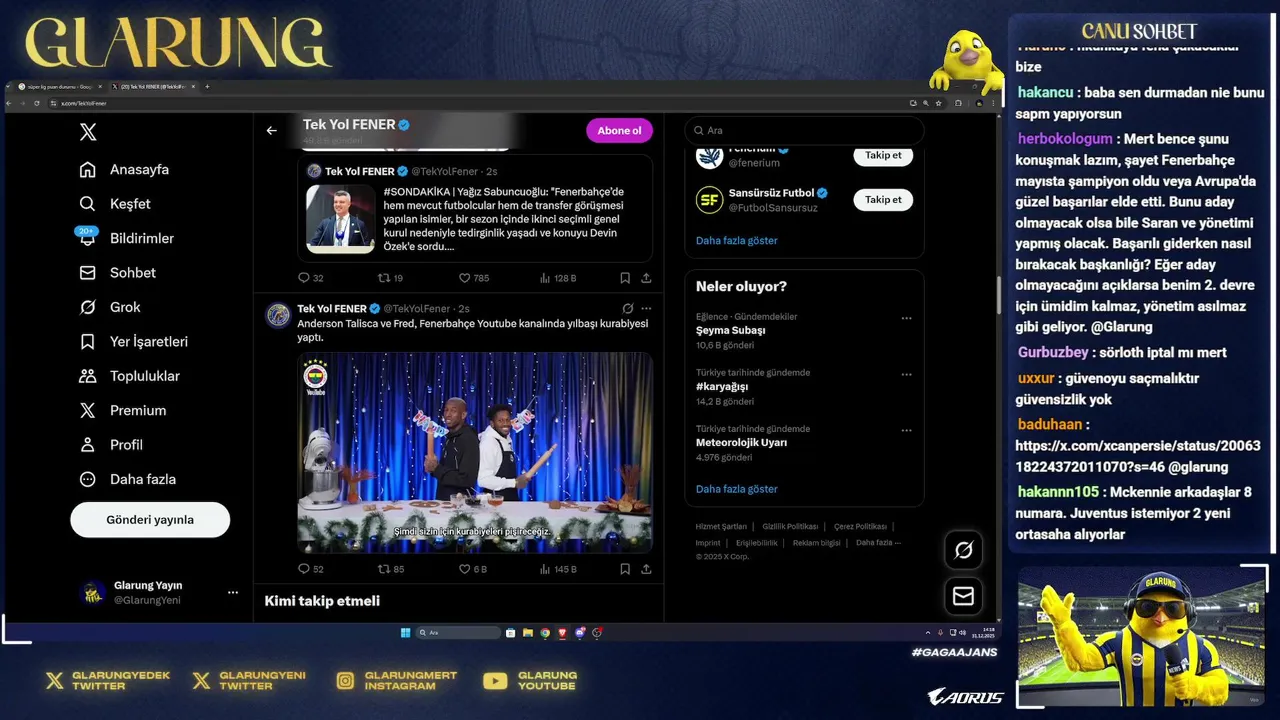
Task: Open the Sansürsüz Futbol profile avatar
Action: [709, 200]
